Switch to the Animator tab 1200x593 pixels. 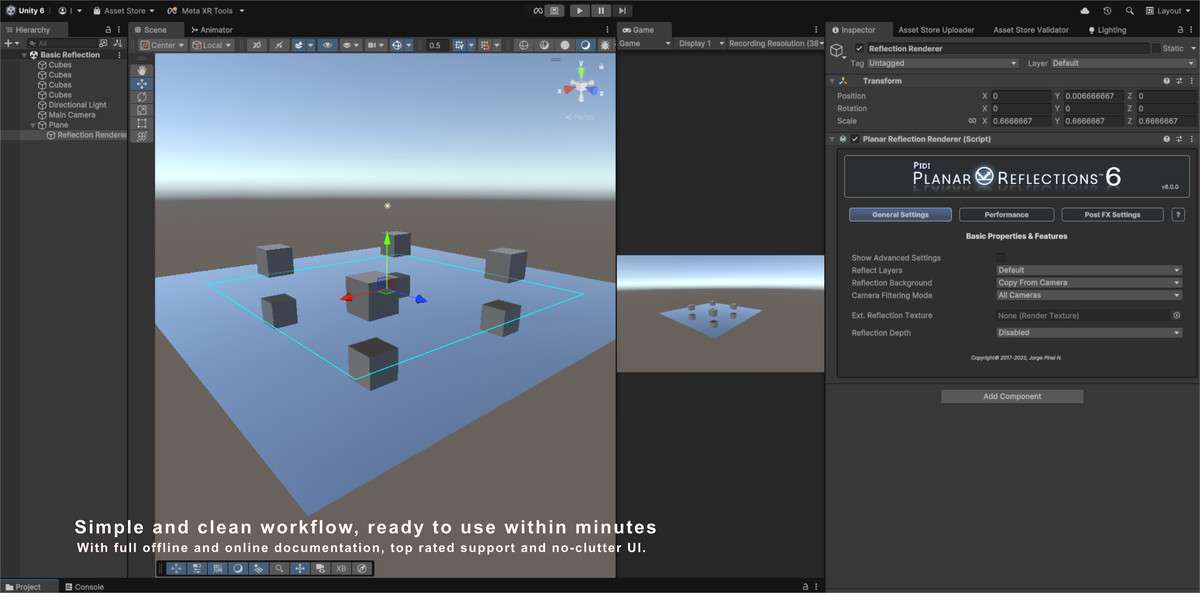point(211,30)
